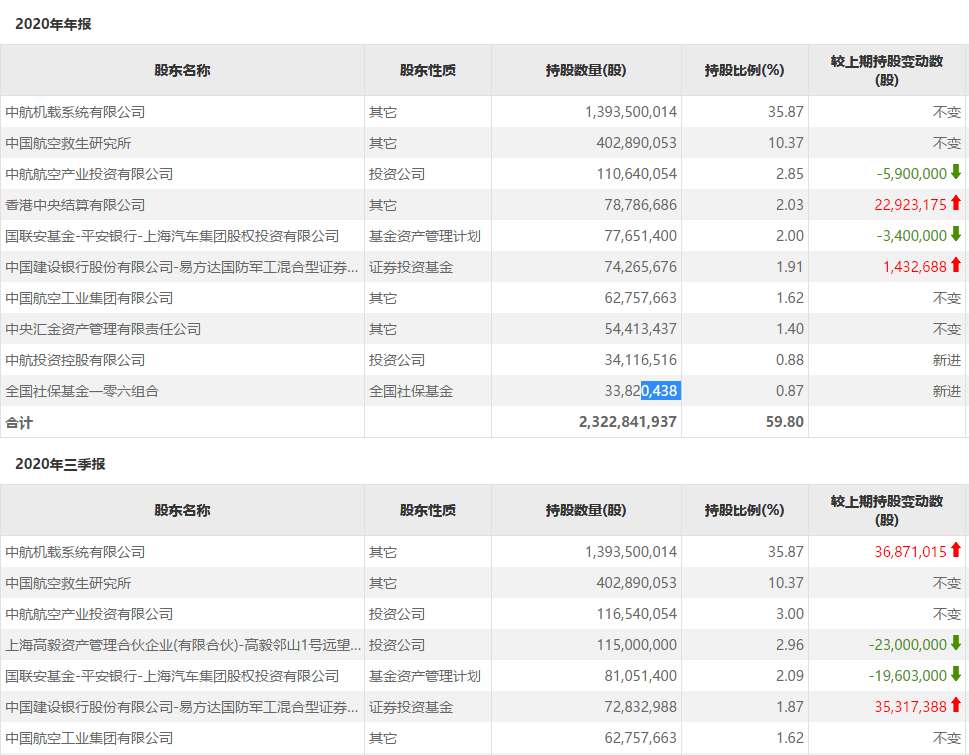Click share count 110,640,054
969x755 pixels.
637,174
